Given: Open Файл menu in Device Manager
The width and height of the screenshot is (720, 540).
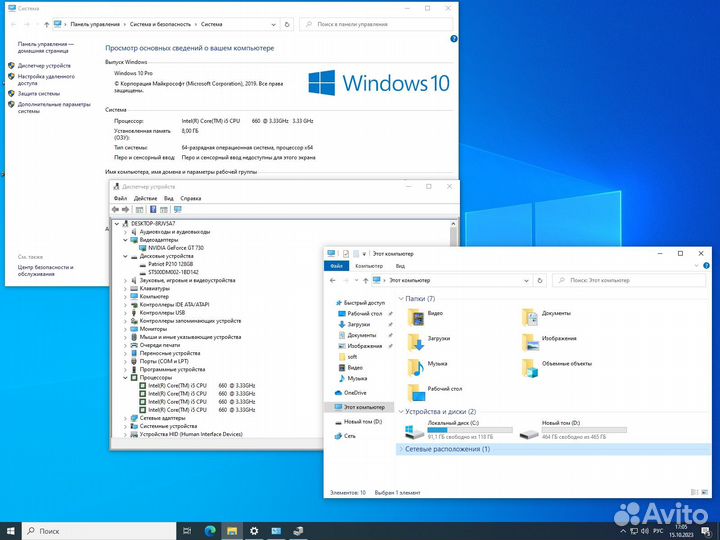Looking at the screenshot, I should (x=120, y=198).
